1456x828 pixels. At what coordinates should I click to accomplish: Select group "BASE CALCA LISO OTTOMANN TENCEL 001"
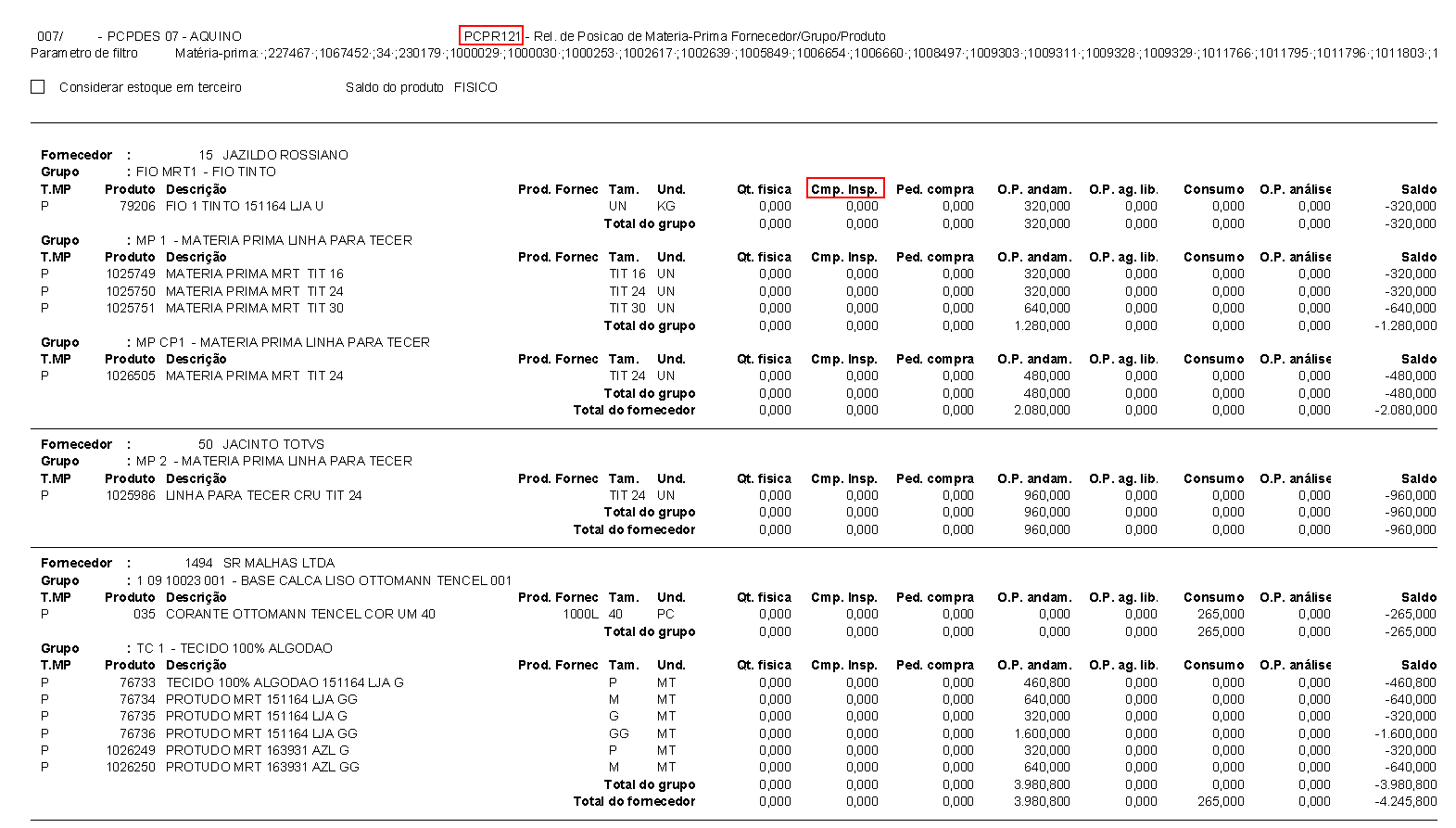pyautogui.click(x=376, y=580)
